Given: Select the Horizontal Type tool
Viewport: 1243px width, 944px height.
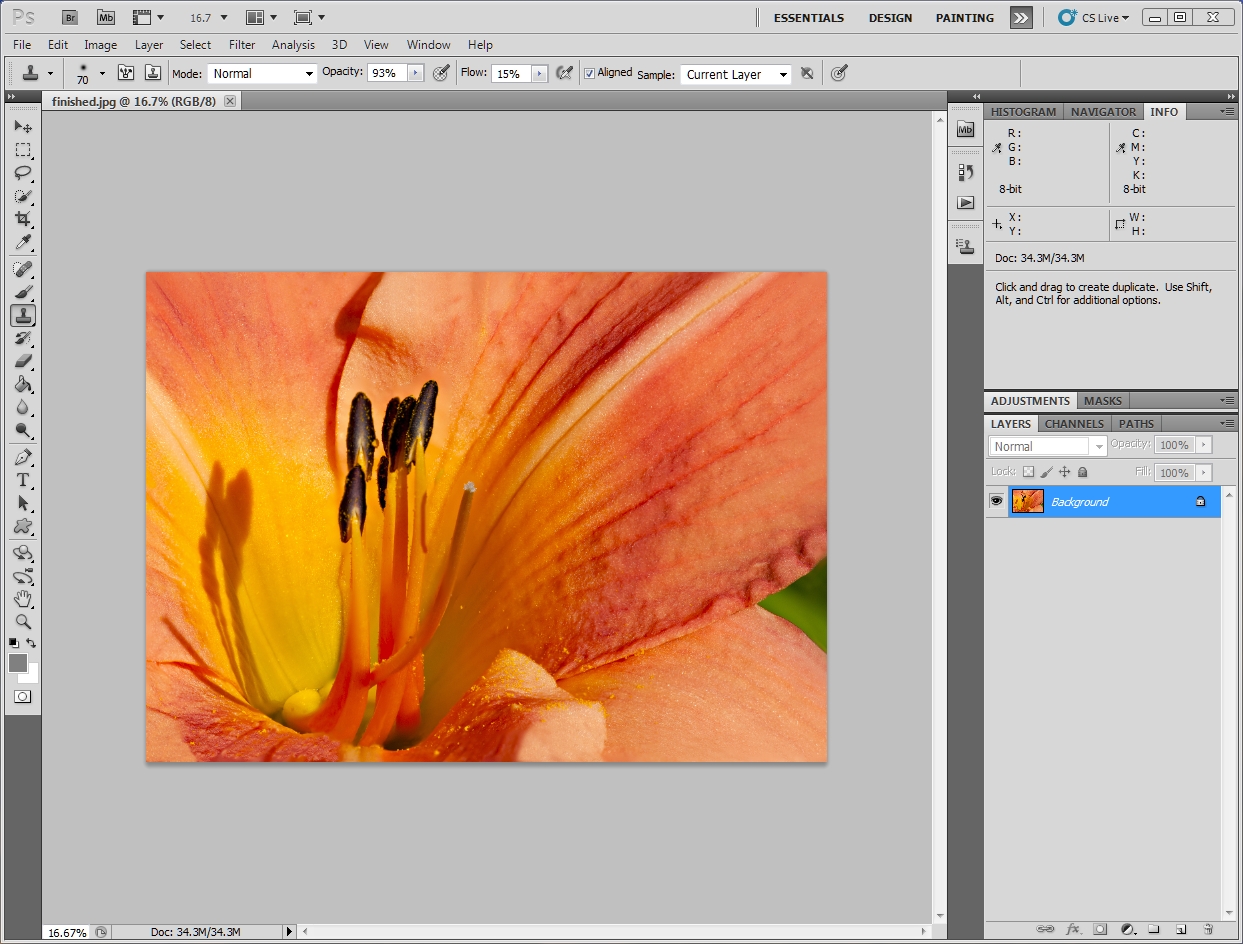Looking at the screenshot, I should (x=23, y=480).
